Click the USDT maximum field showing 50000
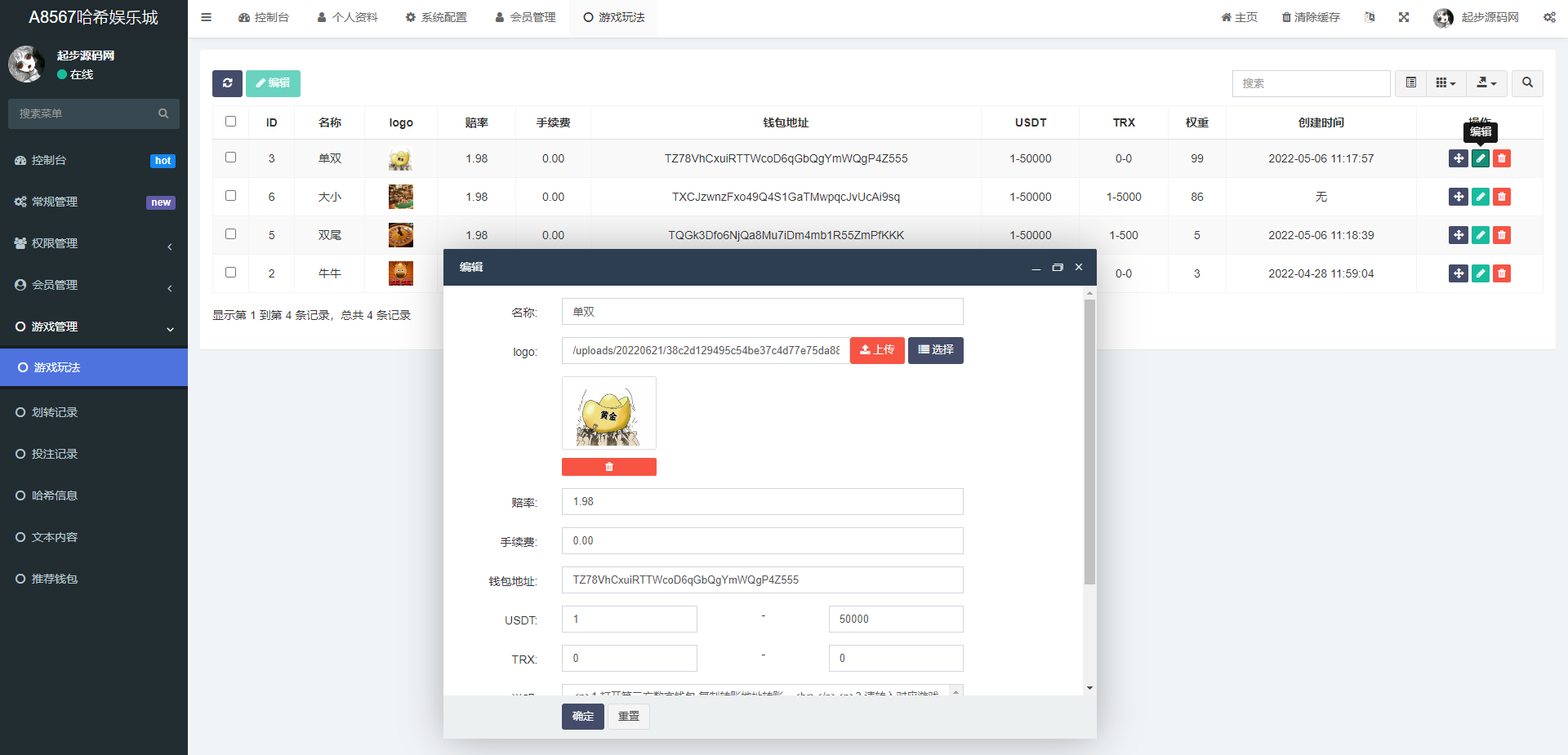Image resolution: width=1568 pixels, height=755 pixels. pyautogui.click(x=896, y=620)
